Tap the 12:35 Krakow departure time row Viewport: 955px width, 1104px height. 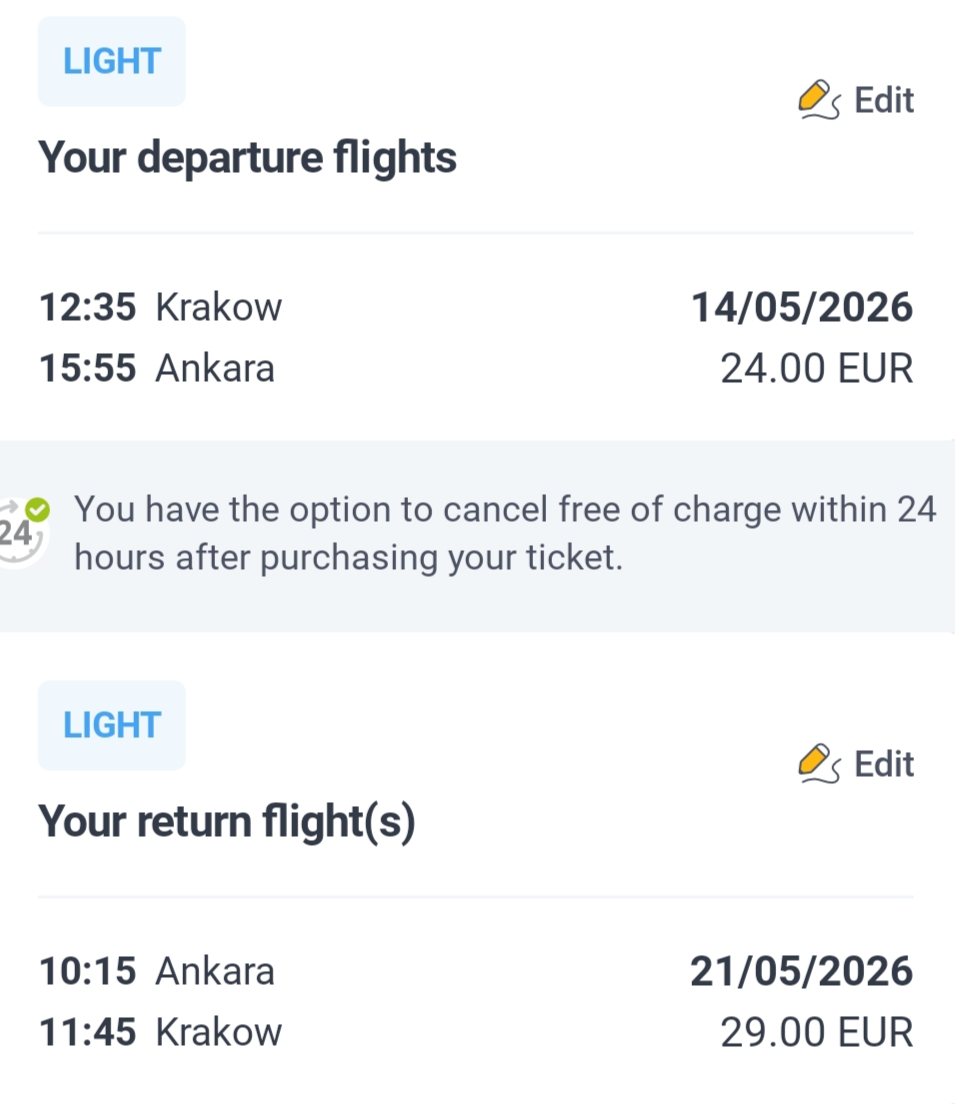(161, 308)
